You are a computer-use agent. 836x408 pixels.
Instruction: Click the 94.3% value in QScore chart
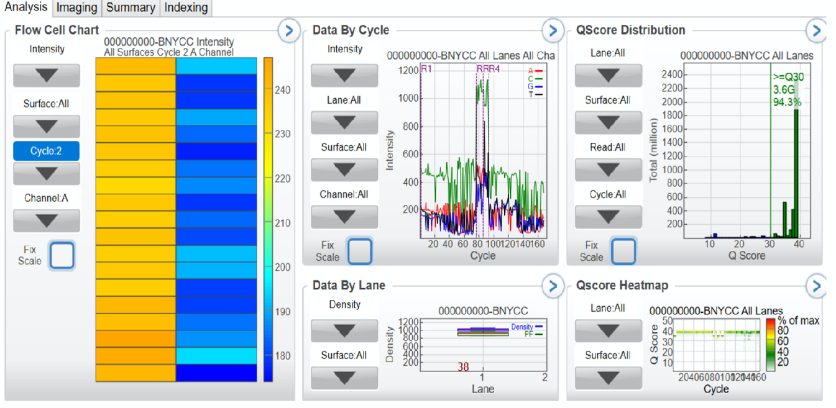[x=787, y=102]
